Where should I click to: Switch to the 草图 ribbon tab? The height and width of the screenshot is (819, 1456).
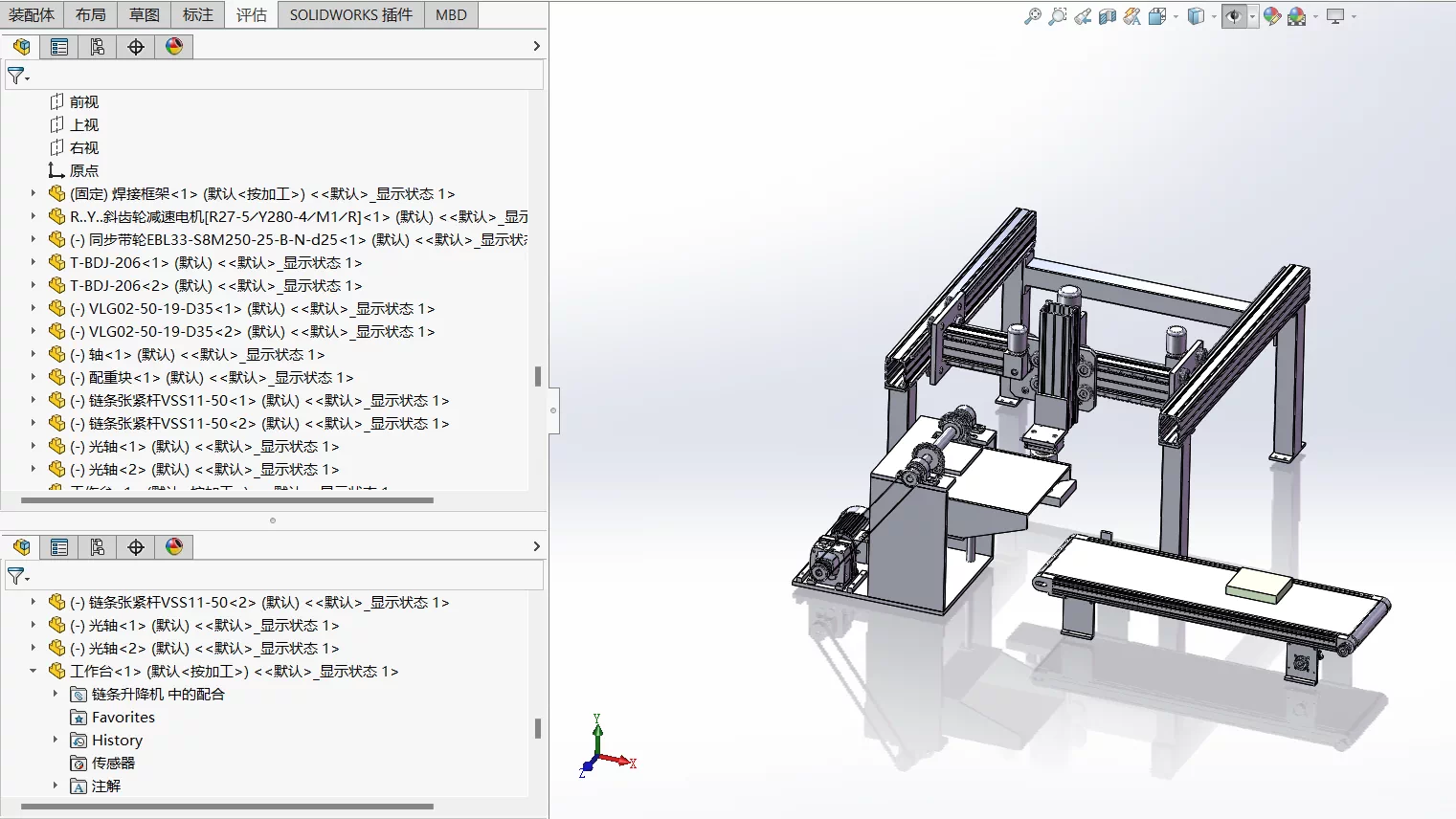coord(145,14)
